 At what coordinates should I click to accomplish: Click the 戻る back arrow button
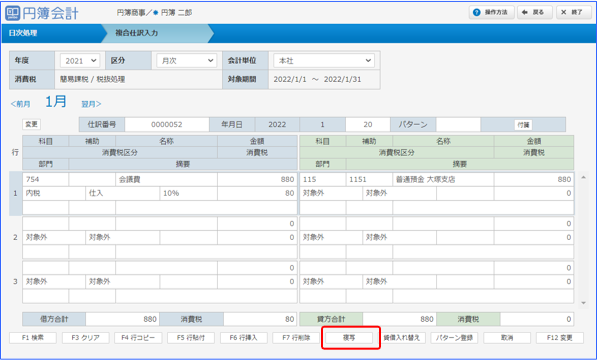tap(534, 13)
